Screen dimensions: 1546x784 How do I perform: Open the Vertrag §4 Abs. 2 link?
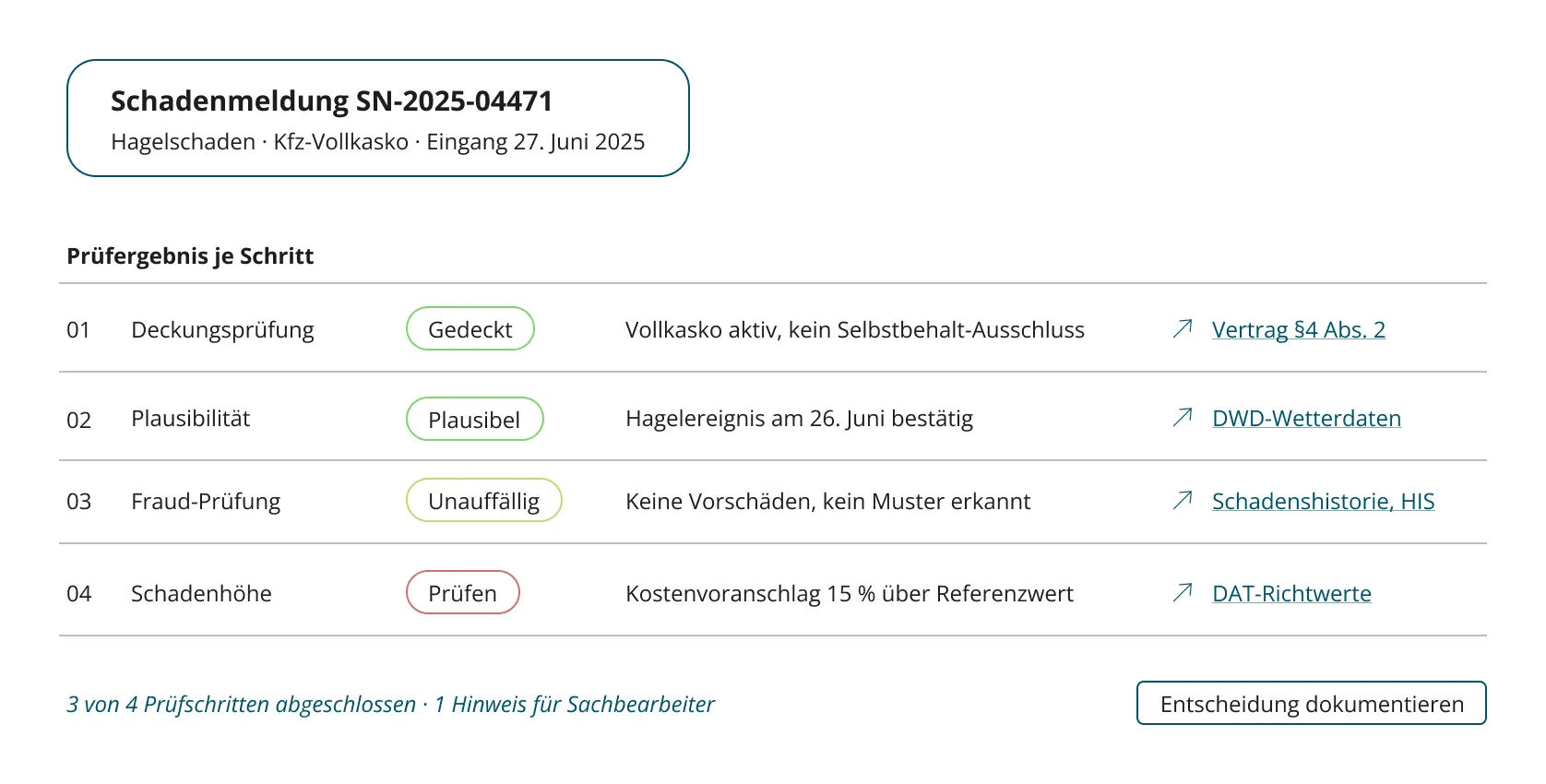(1298, 329)
